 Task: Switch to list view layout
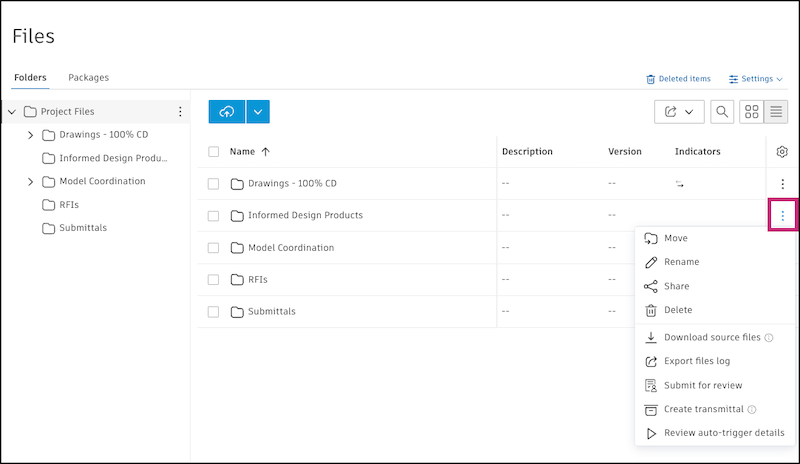(776, 112)
